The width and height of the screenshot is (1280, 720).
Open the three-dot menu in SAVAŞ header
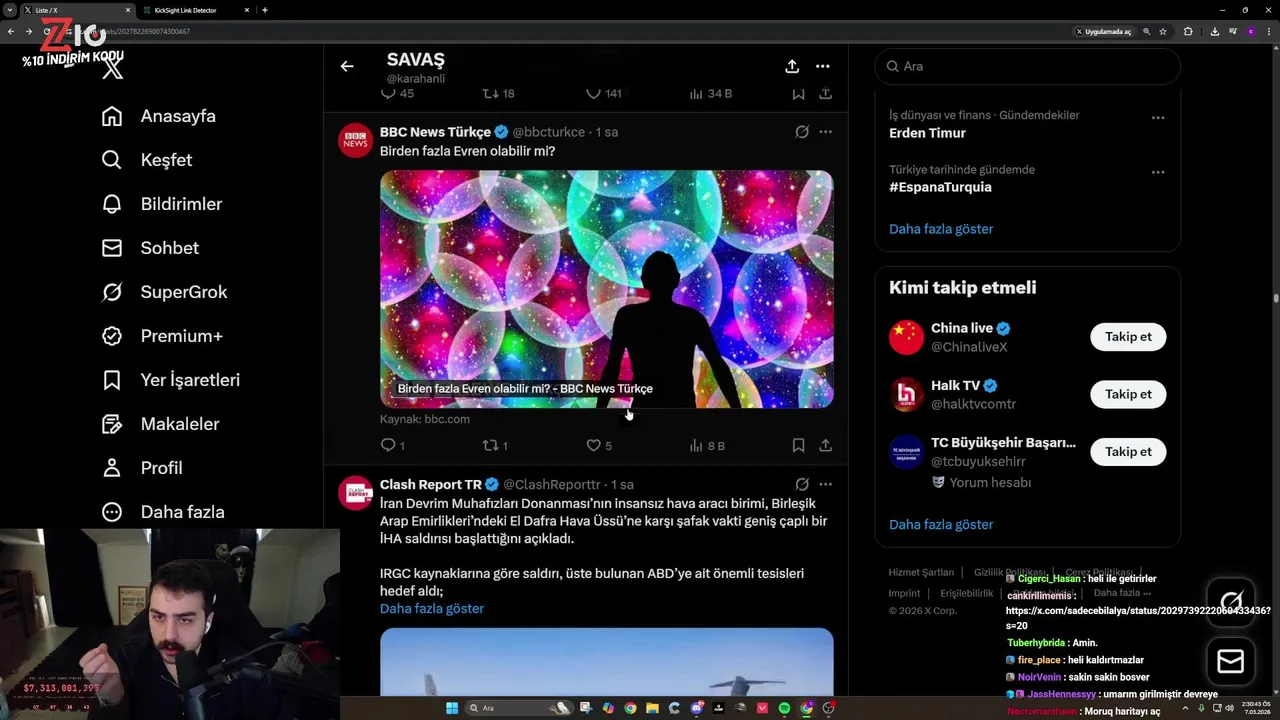(822, 66)
